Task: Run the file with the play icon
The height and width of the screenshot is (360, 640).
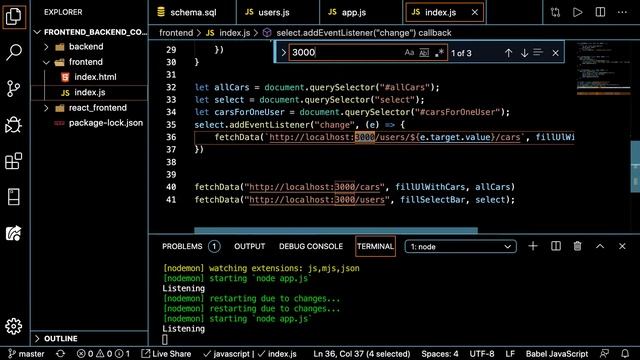Action: tap(578, 12)
